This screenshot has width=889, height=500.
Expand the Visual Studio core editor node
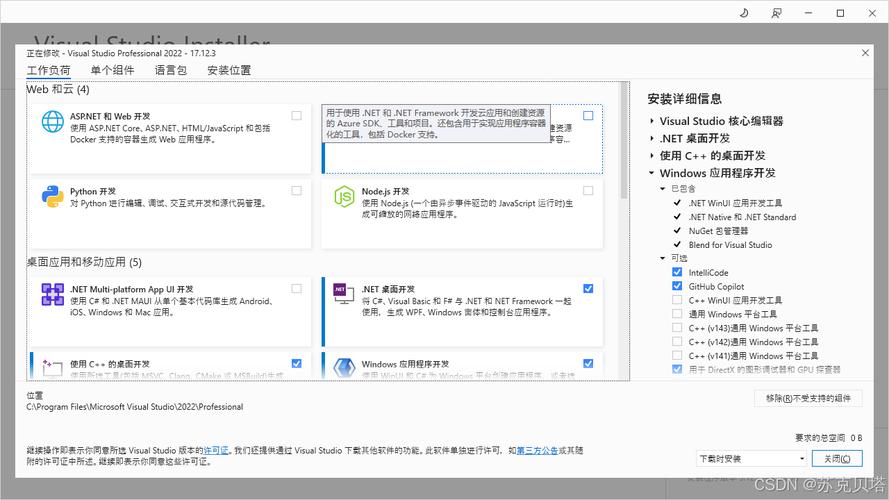tap(652, 121)
